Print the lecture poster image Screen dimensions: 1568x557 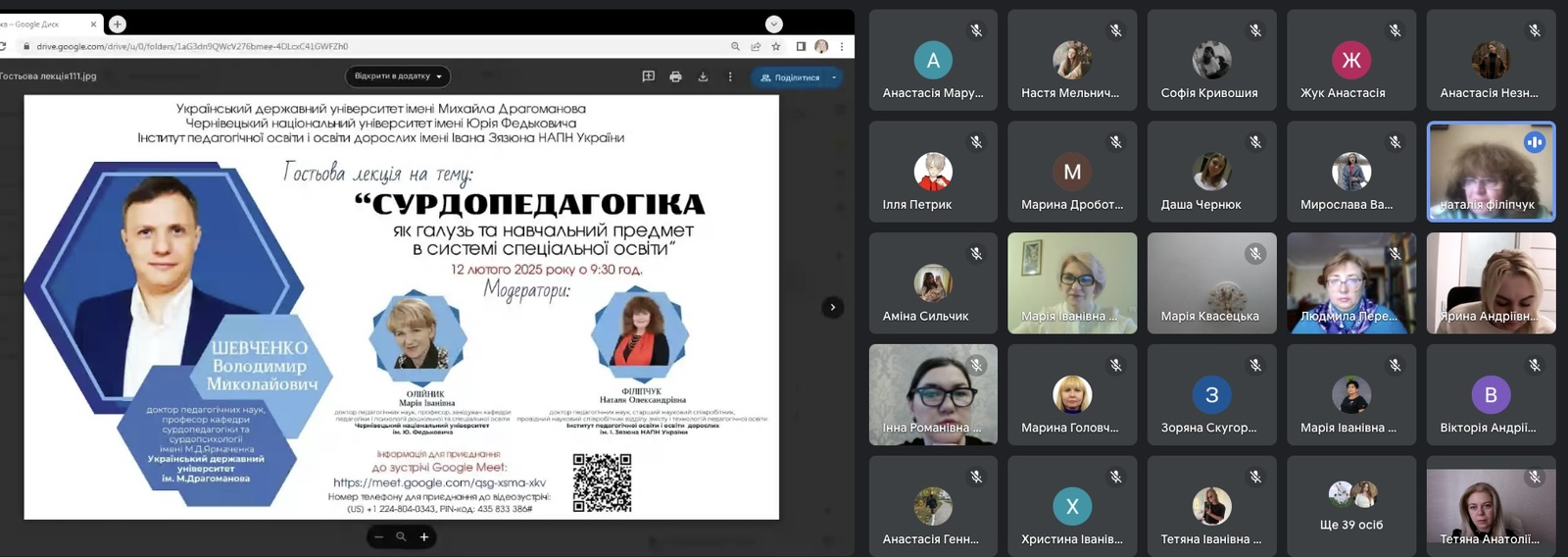coord(675,76)
